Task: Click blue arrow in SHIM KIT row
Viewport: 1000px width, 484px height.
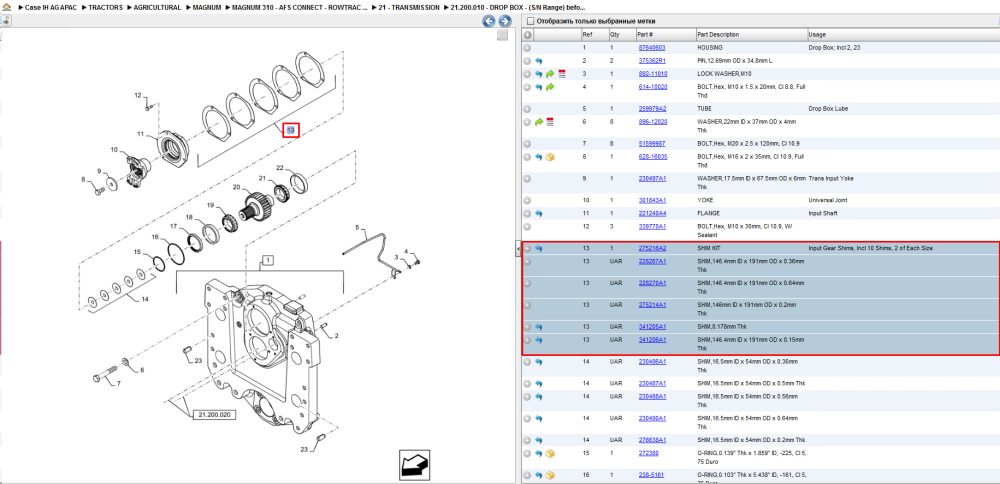Action: [x=539, y=249]
